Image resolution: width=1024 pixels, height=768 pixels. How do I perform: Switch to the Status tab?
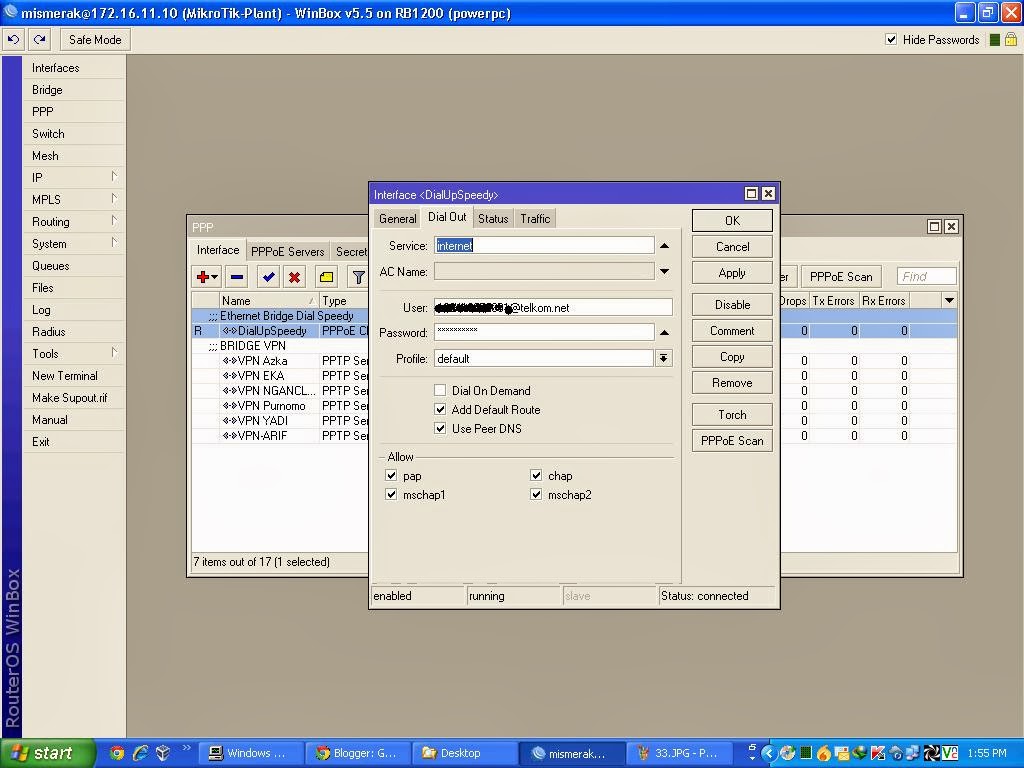(x=493, y=219)
